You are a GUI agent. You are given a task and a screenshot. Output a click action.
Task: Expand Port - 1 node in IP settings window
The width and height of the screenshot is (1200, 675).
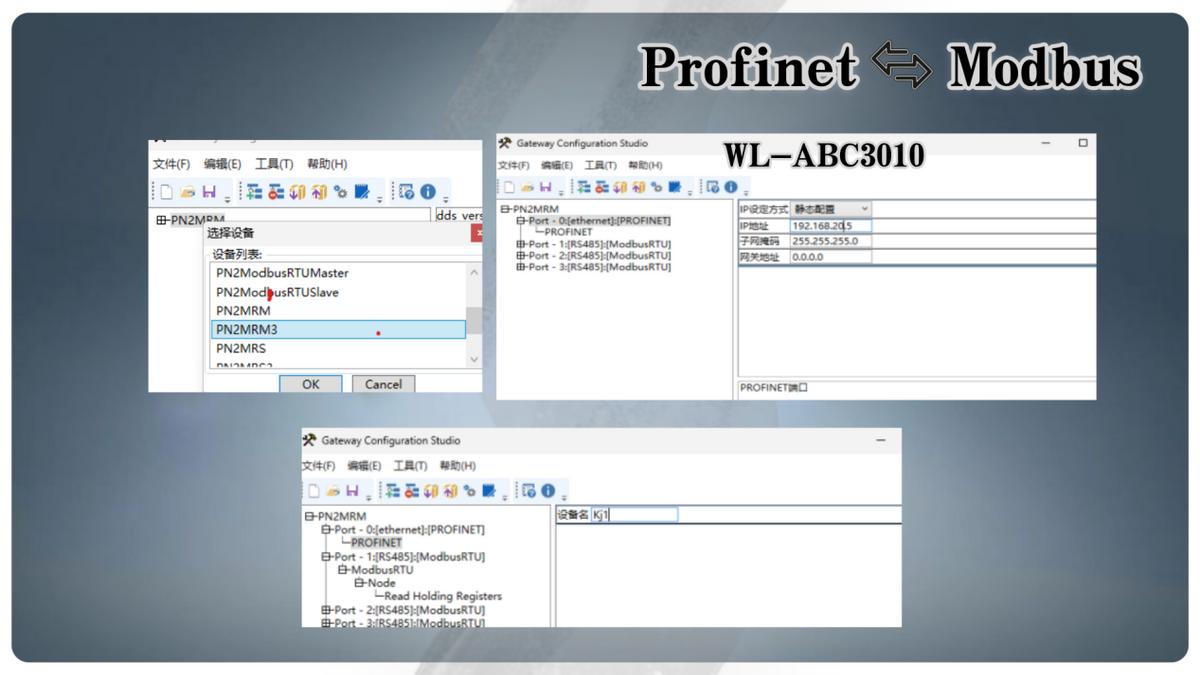tap(520, 244)
